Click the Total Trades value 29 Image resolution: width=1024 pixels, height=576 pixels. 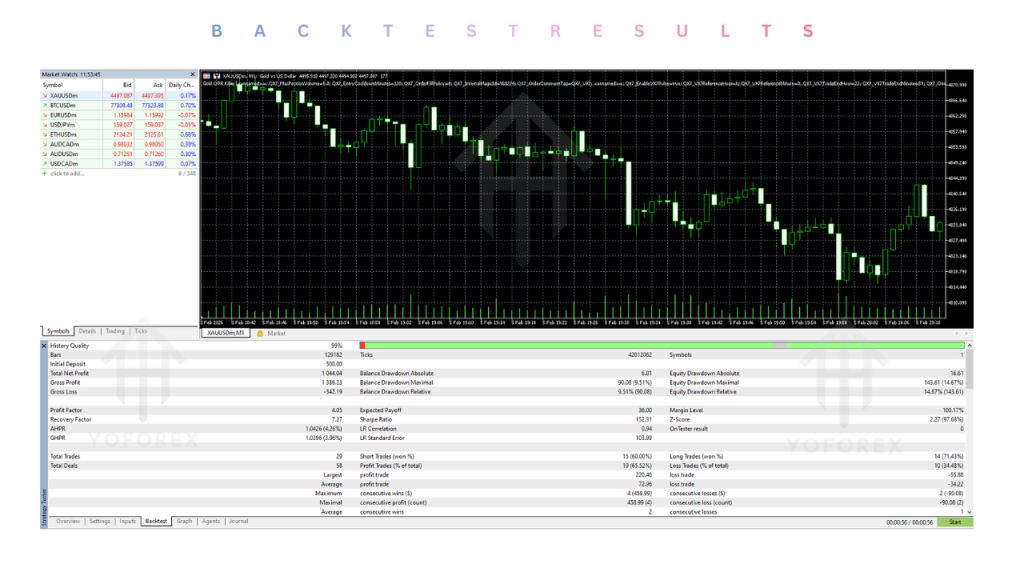[339, 456]
